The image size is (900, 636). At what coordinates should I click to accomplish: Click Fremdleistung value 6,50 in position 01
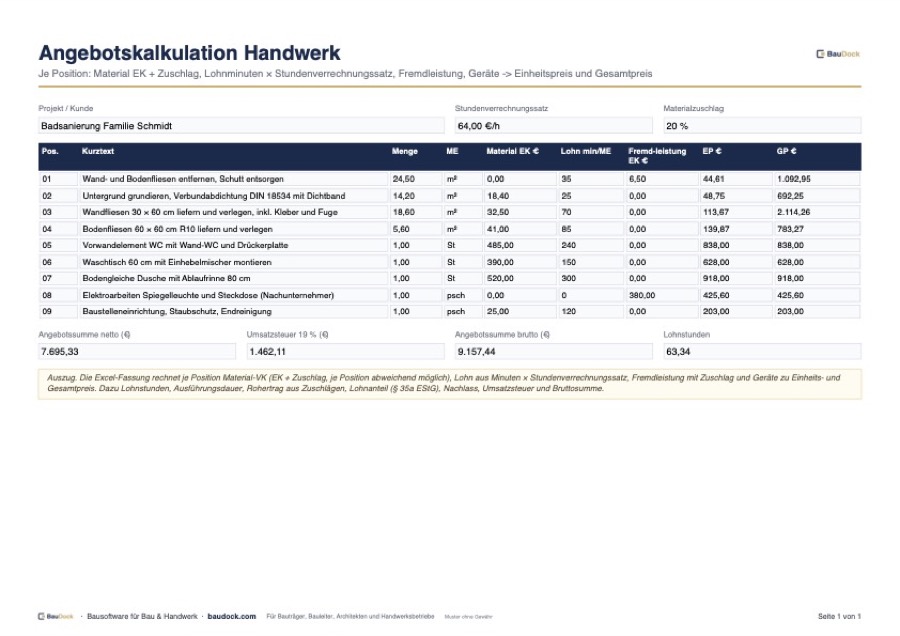click(x=662, y=179)
